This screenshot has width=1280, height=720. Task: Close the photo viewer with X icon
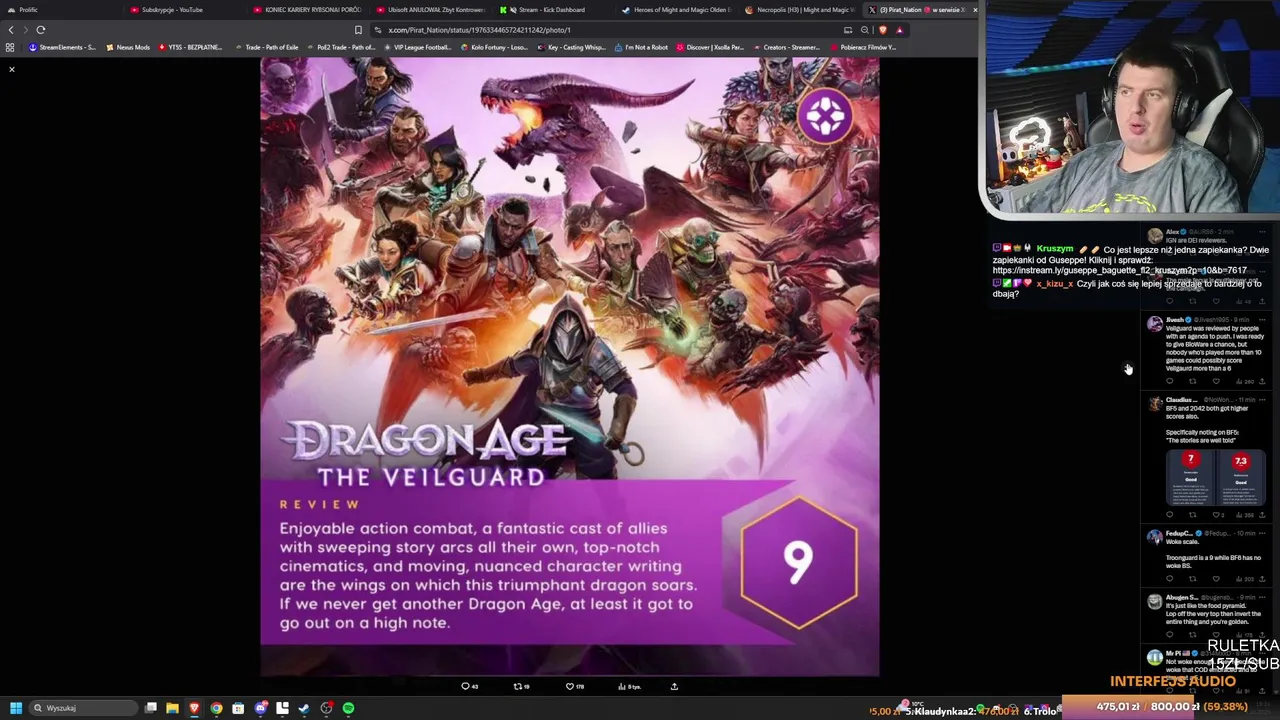(12, 69)
